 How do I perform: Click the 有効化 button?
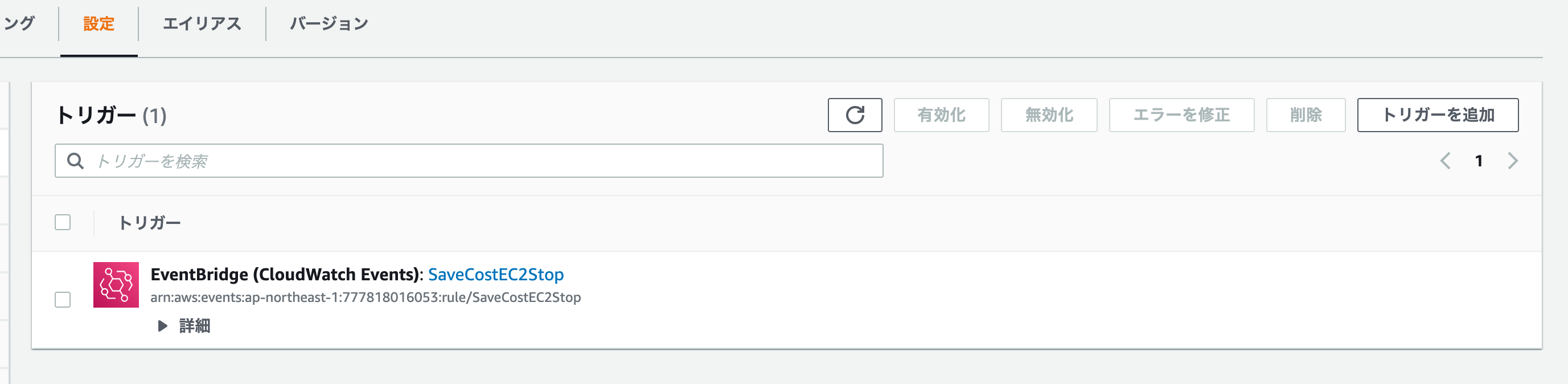tap(941, 115)
